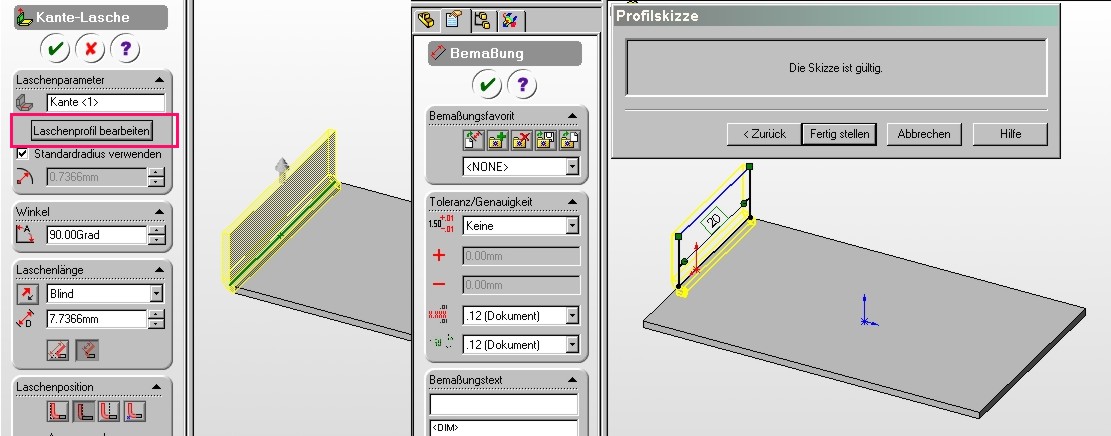
Task: Collapse the Laschenposition section
Action: tap(159, 387)
